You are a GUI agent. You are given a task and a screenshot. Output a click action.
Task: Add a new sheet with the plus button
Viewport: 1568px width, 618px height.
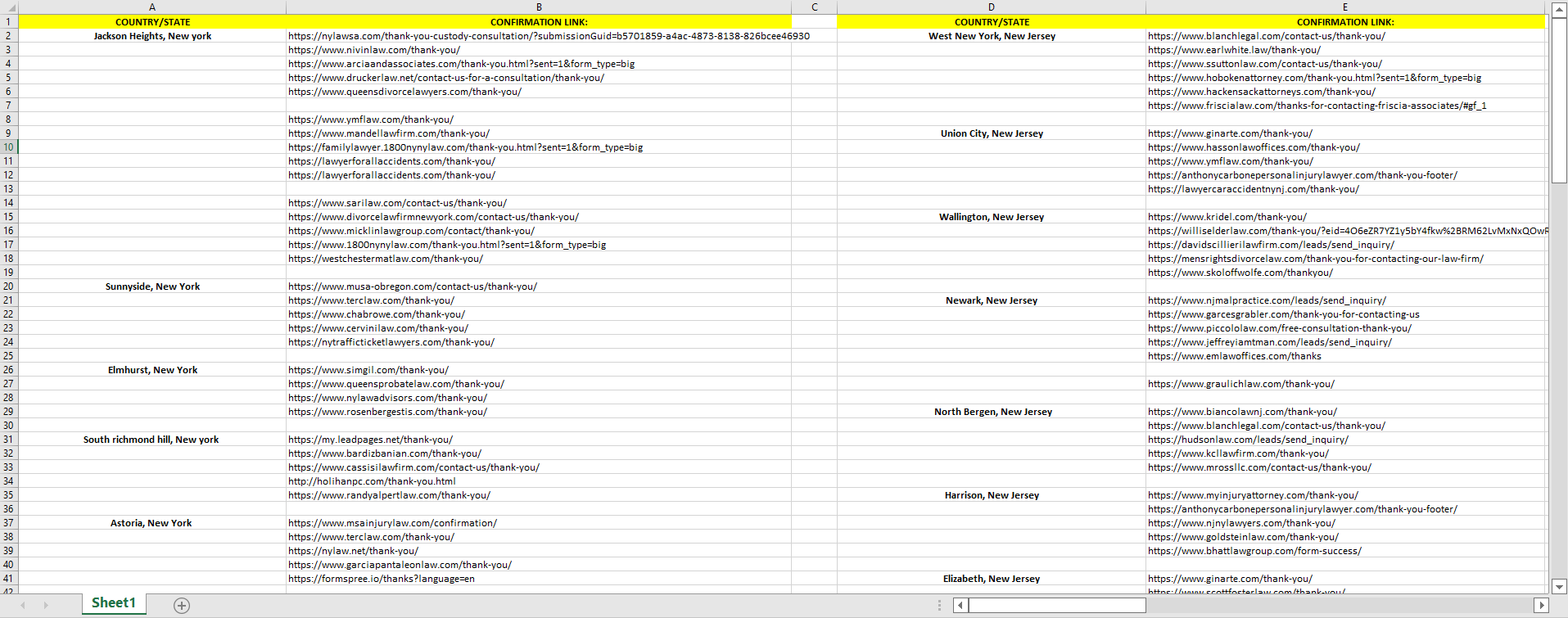pyautogui.click(x=182, y=605)
